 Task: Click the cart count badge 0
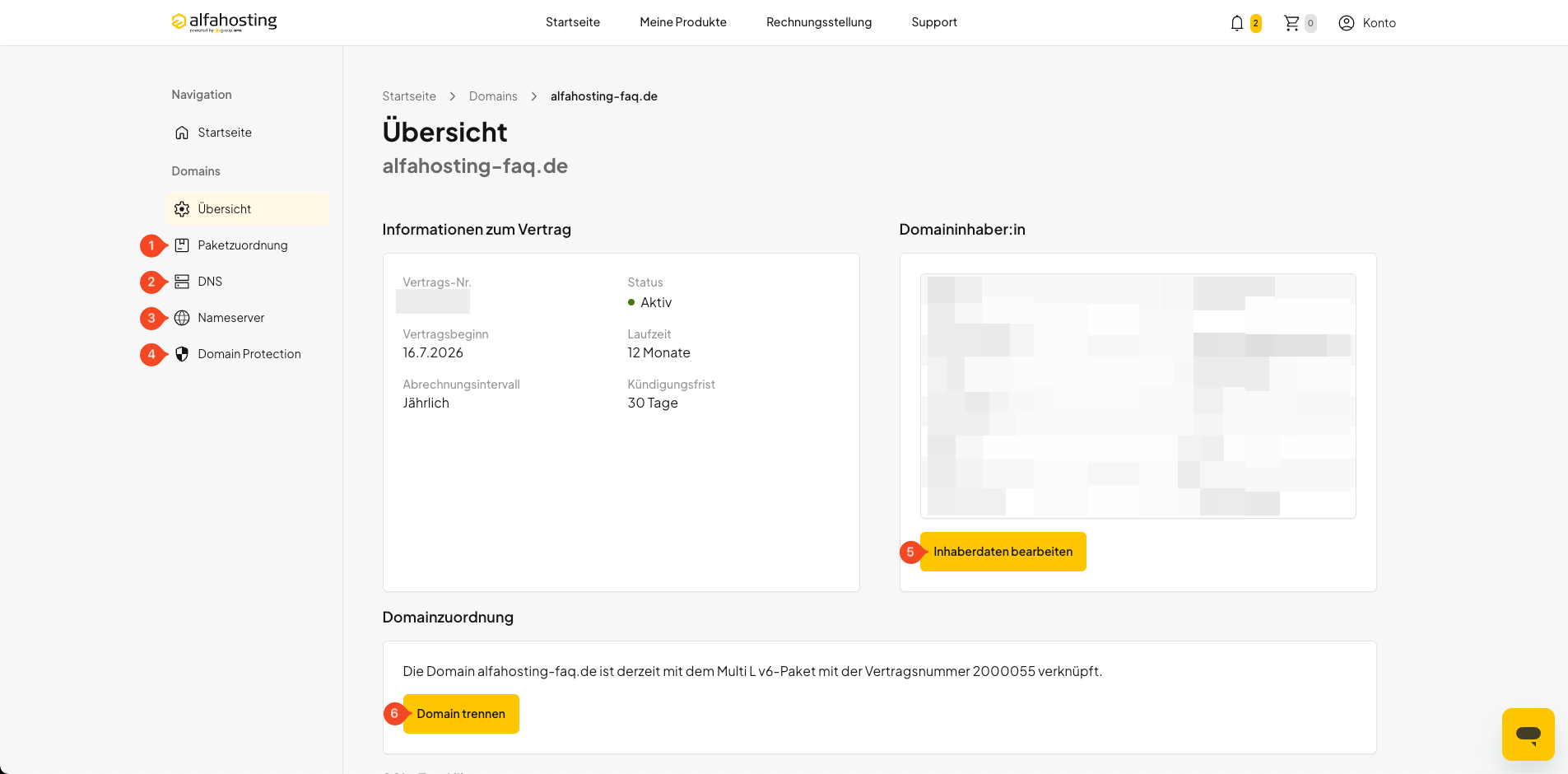click(1310, 23)
